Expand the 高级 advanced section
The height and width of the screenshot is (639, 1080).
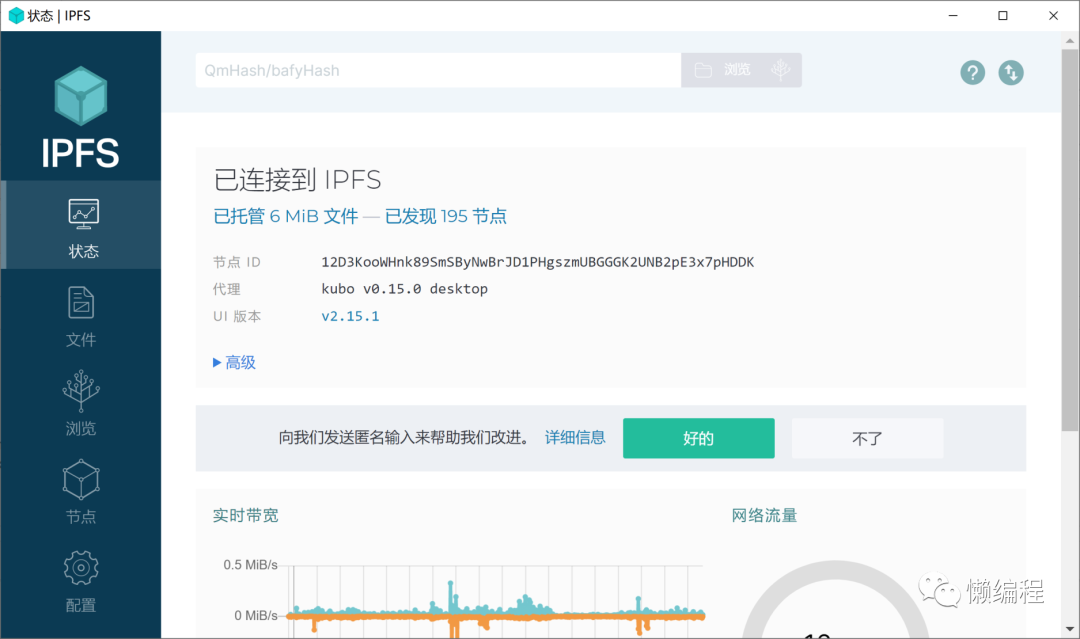click(234, 362)
